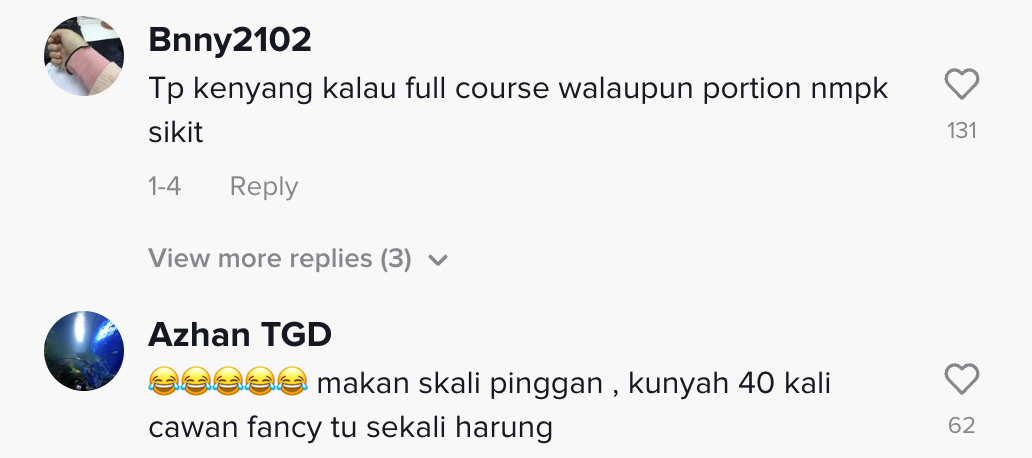
Task: Click the middle laughing emoji of five
Action: 228,382
